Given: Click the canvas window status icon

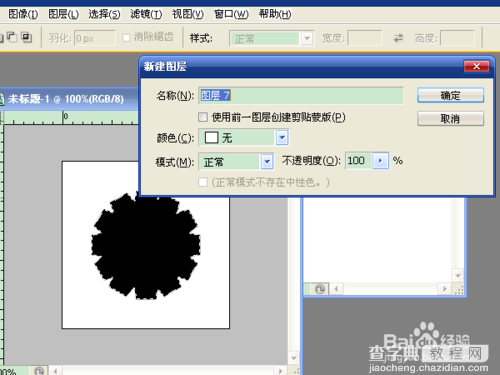Looking at the screenshot, I should tap(39, 371).
